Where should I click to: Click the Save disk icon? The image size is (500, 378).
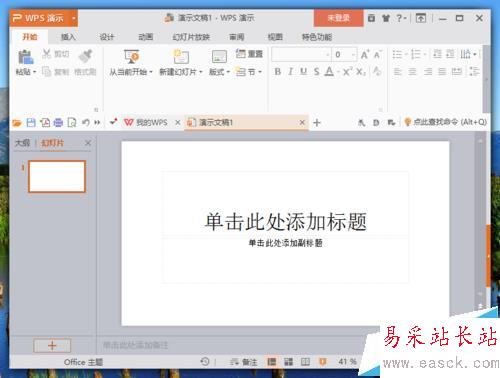(x=31, y=123)
